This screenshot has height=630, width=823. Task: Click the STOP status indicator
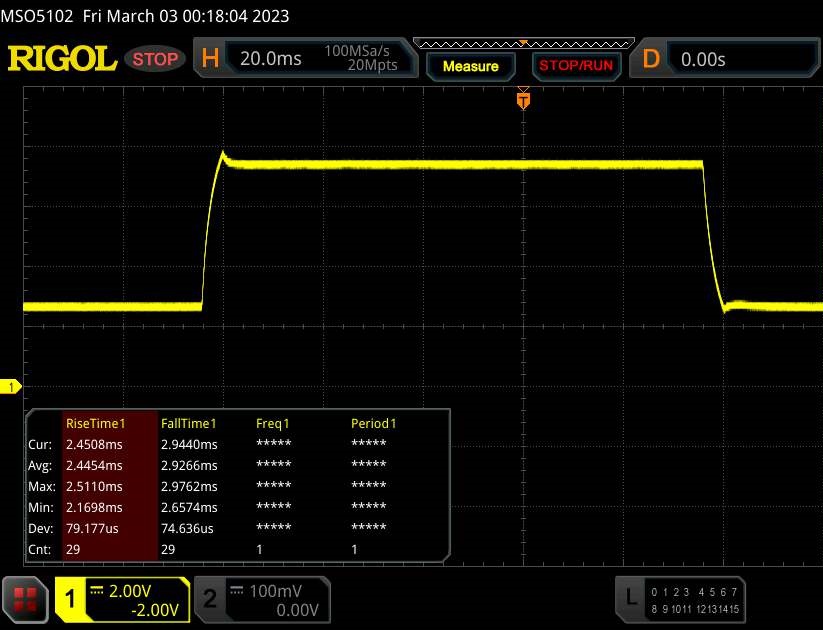click(x=155, y=59)
